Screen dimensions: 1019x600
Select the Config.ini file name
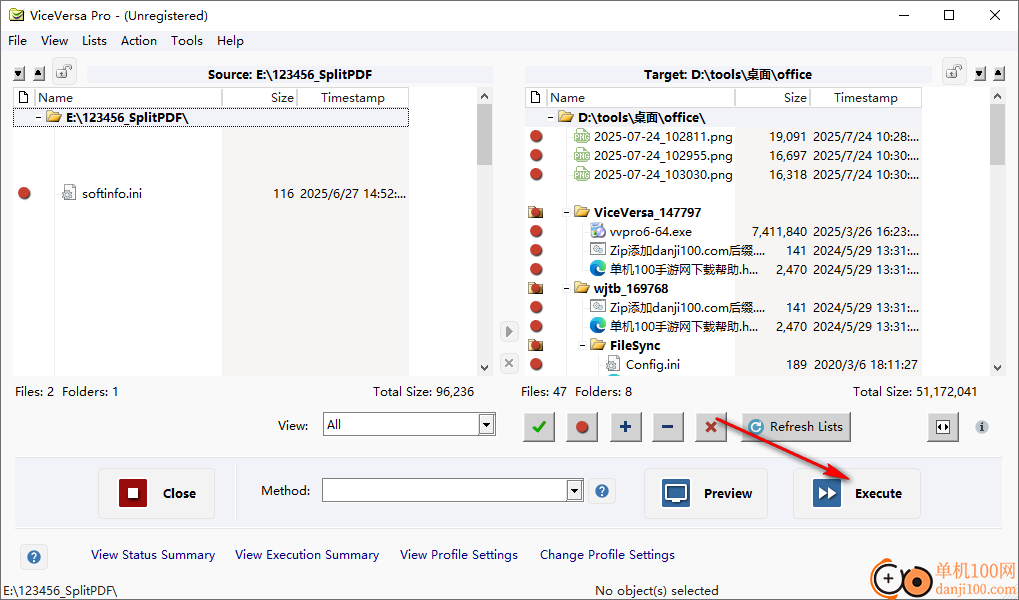point(652,364)
